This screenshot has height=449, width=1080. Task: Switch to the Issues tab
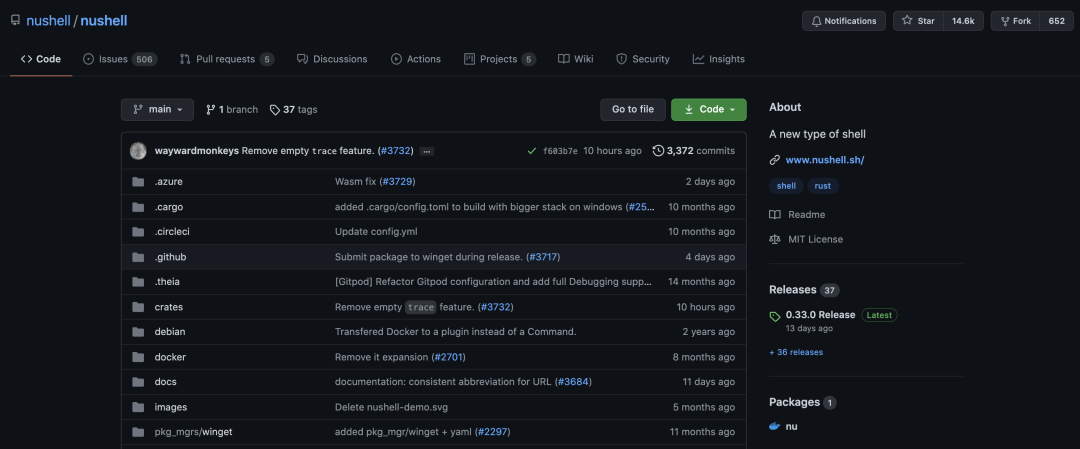(120, 59)
